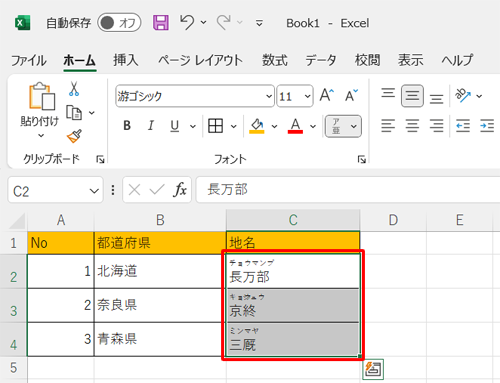Click the select all corner triangle
The image size is (500, 383).
(x=17, y=221)
